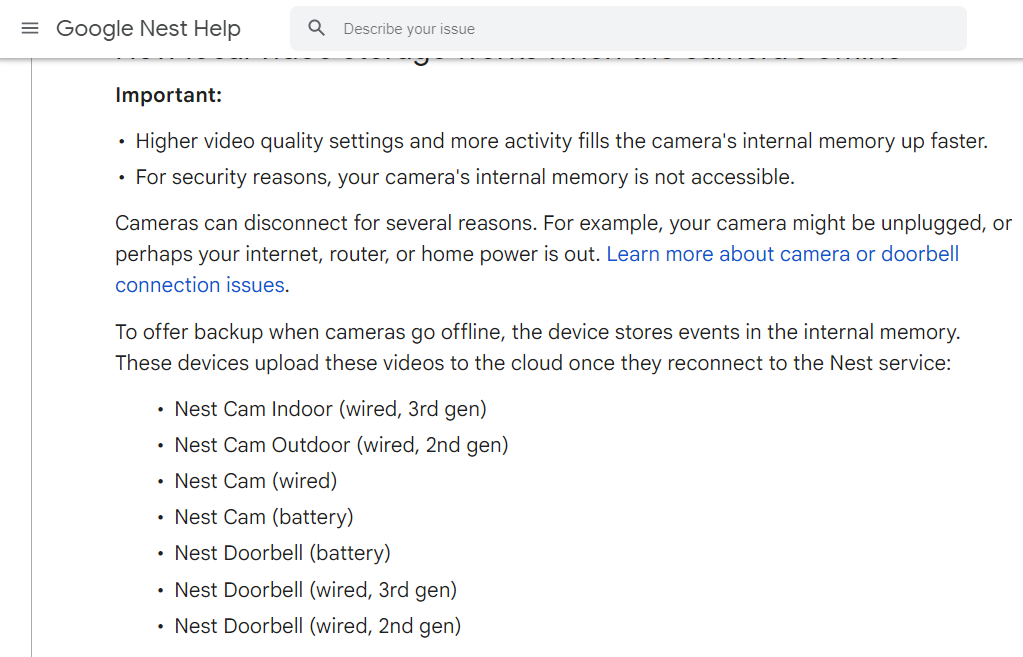Go to Google Nest Help home
The image size is (1023, 657).
coord(148,28)
